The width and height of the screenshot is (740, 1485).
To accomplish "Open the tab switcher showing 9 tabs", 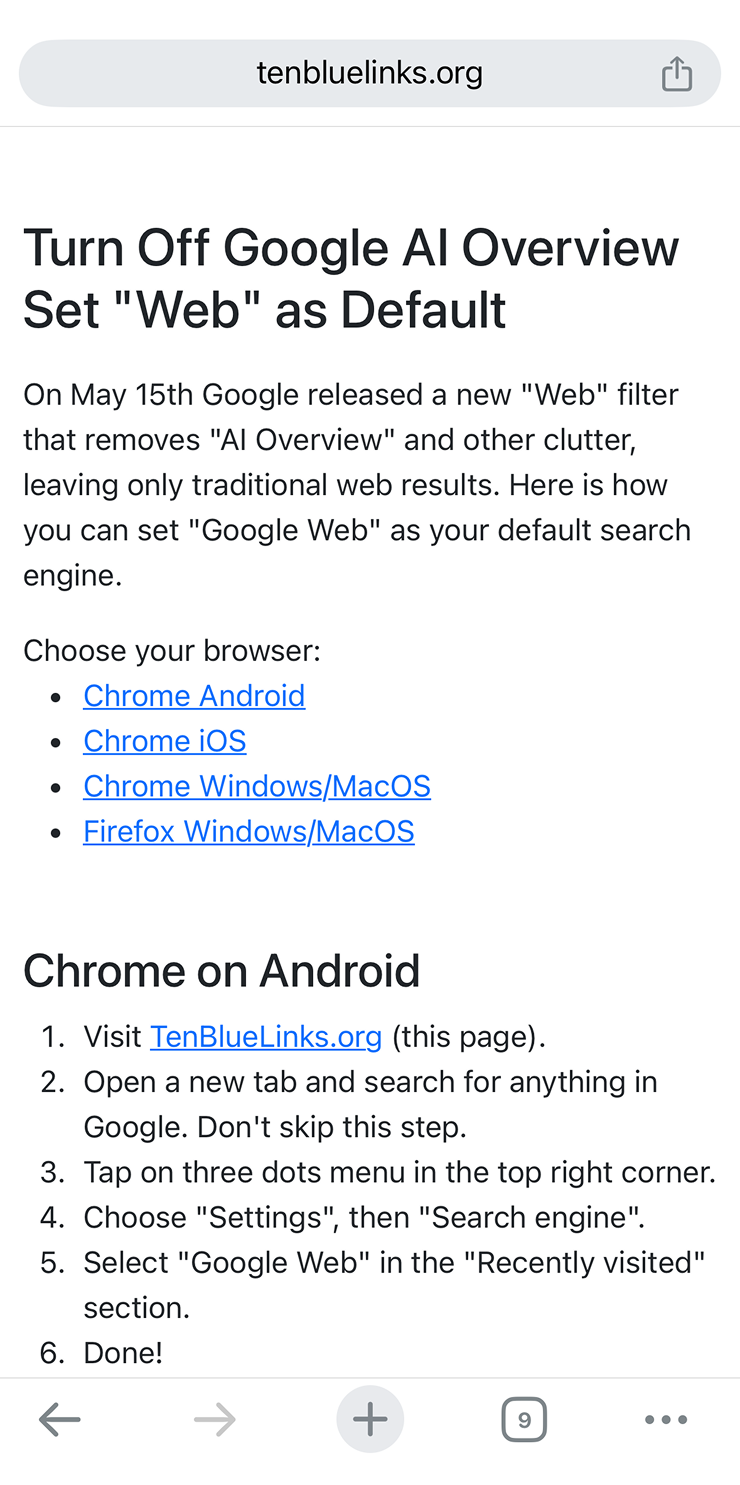I will (524, 1419).
